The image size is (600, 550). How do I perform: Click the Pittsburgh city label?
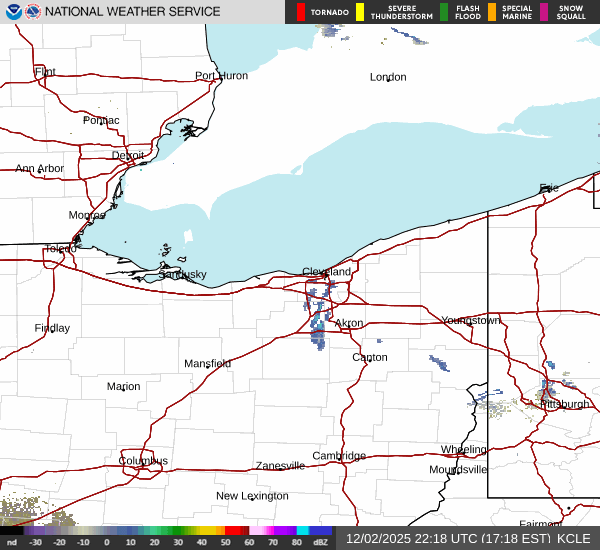(x=565, y=404)
